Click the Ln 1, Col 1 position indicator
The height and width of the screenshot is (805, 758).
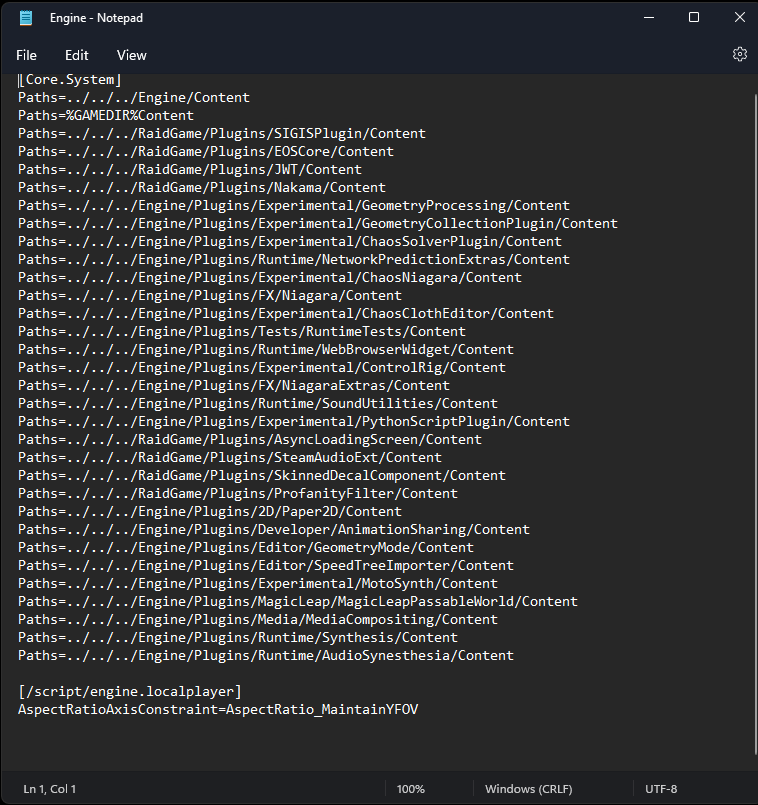tap(50, 789)
